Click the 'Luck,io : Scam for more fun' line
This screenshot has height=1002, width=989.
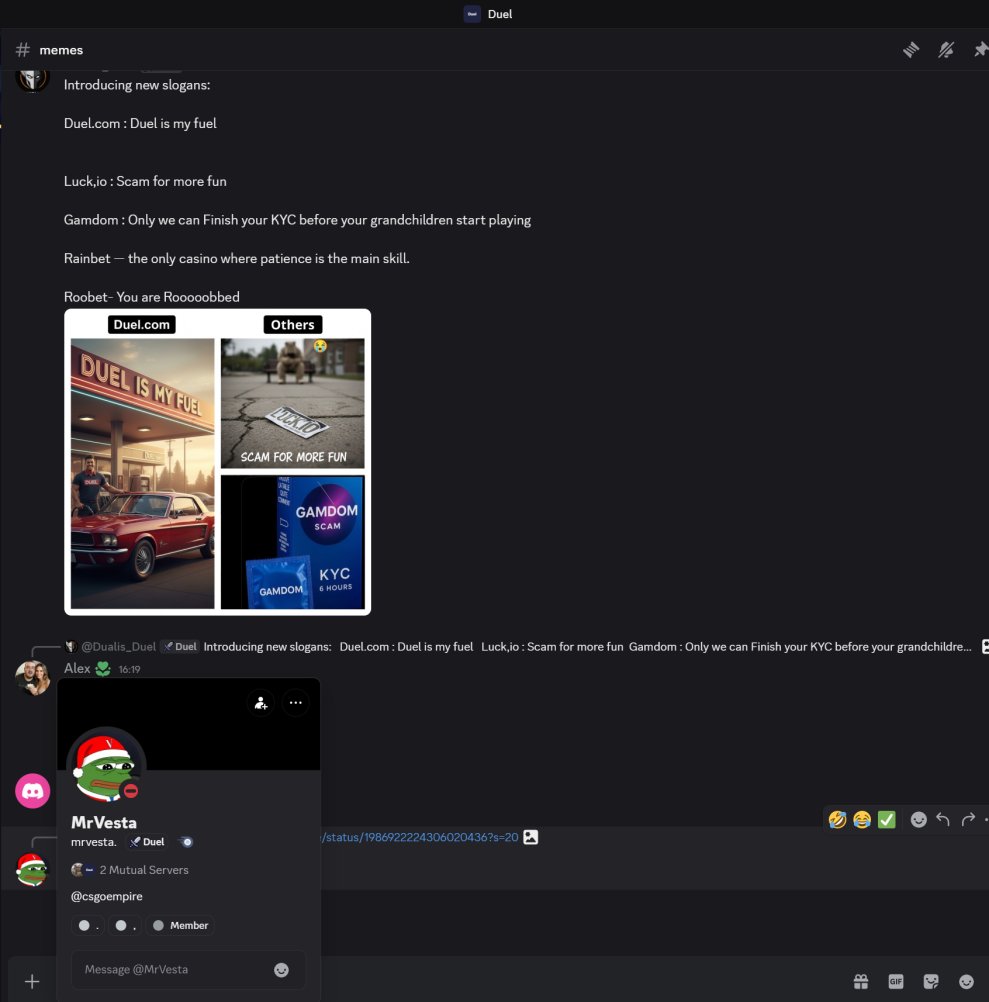(x=145, y=181)
